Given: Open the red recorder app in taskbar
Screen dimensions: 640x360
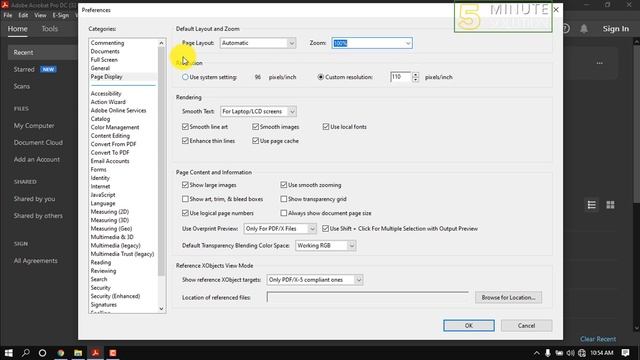Looking at the screenshot, I should pos(113,353).
